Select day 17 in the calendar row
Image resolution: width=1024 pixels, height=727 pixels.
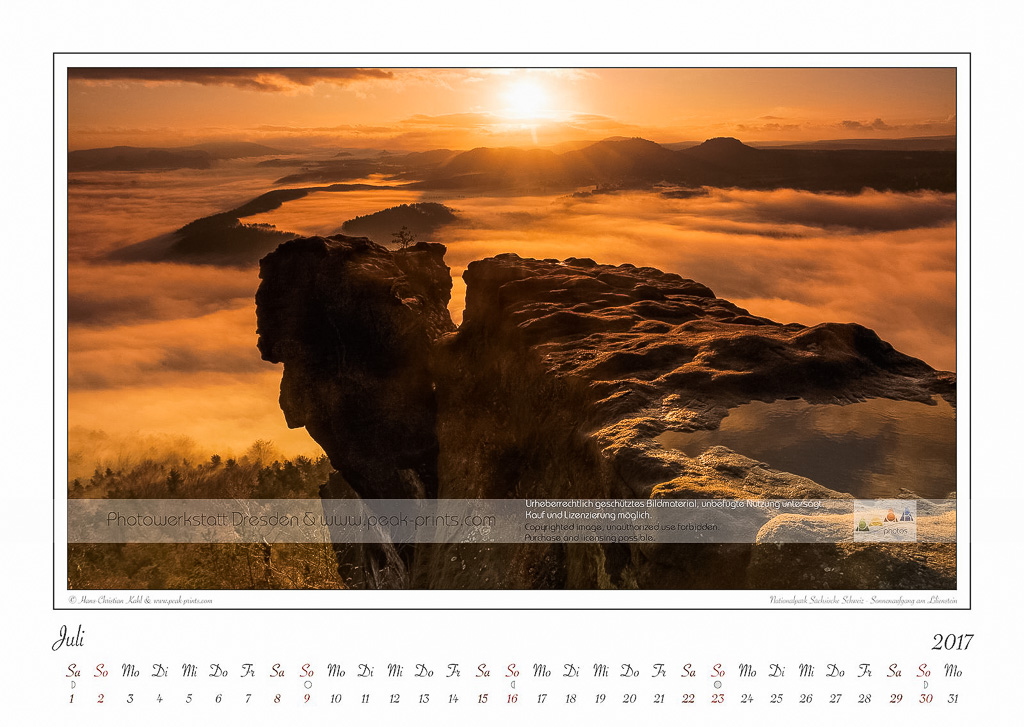541,698
